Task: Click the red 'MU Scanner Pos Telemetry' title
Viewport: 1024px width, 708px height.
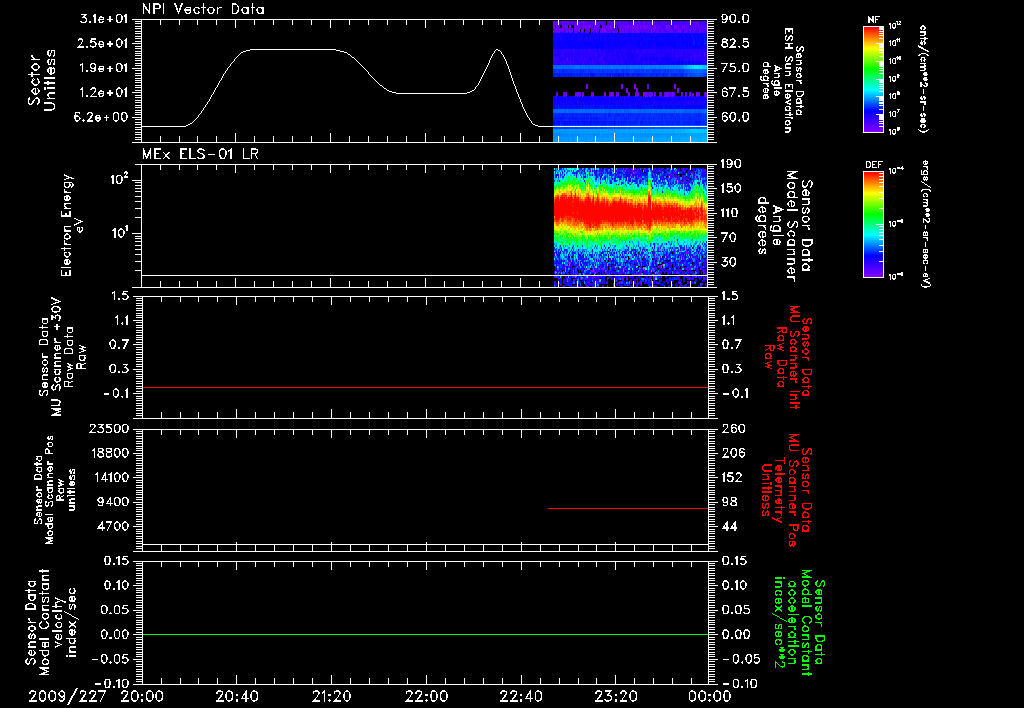Action: pyautogui.click(x=786, y=490)
